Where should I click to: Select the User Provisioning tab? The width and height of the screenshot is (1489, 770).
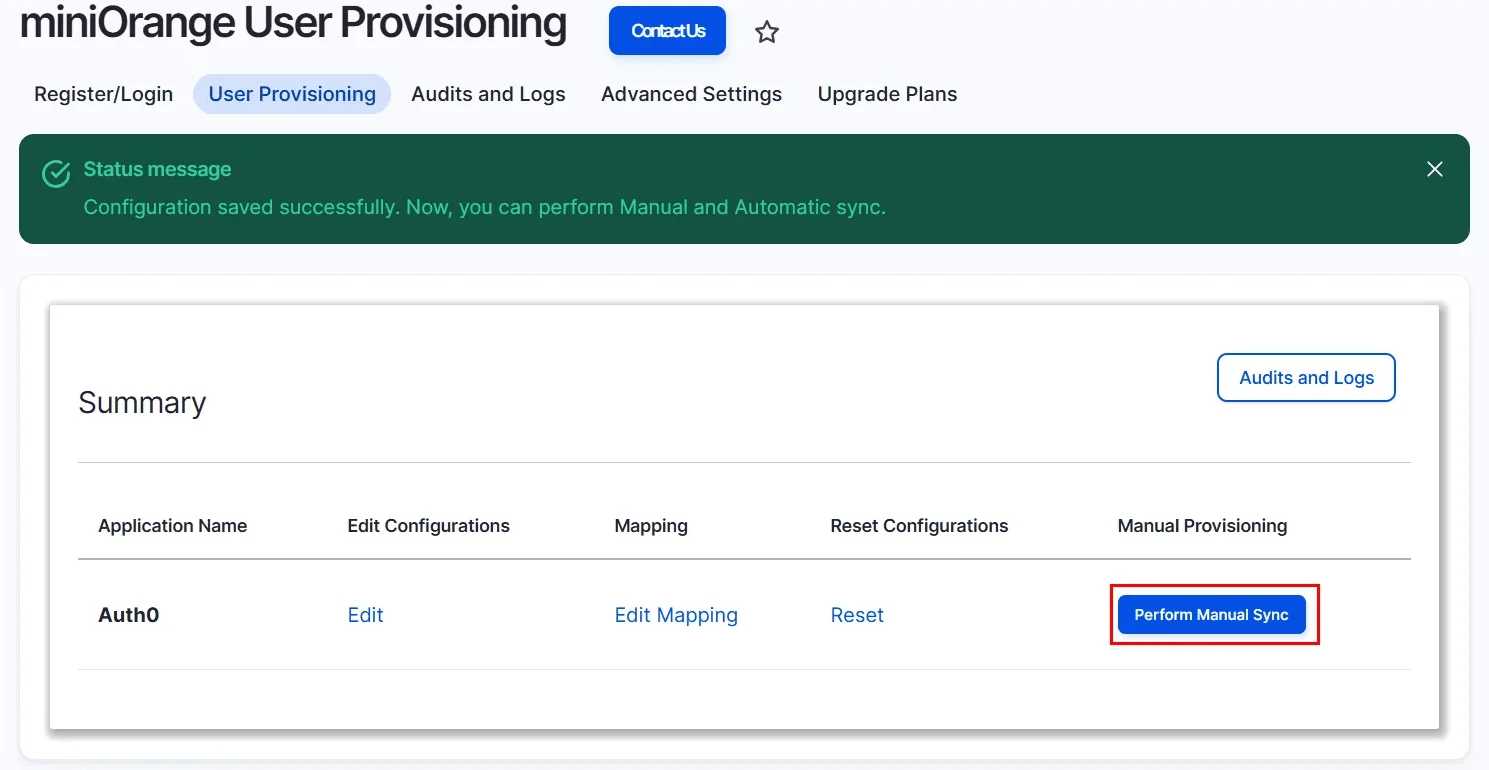[x=292, y=94]
